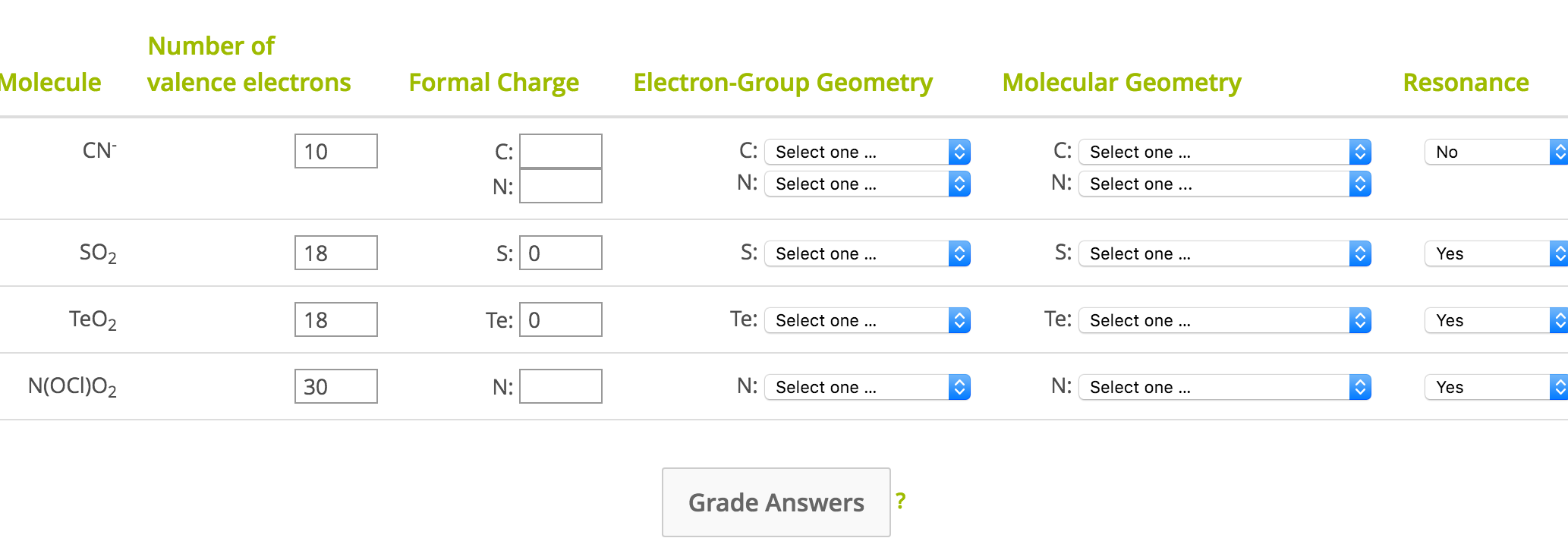Screen dimensions: 1568x560
Task: Click chevron icon on TeO2 molecular geometry selector
Action: 1359,320
